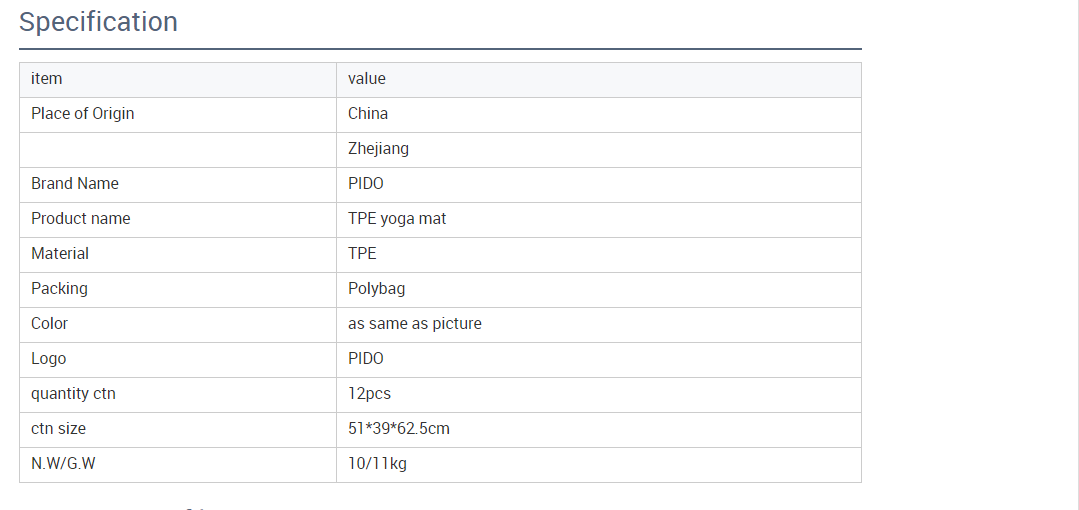Screen dimensions: 1079x510
Task: Click the Logo row label
Action: click(x=49, y=359)
